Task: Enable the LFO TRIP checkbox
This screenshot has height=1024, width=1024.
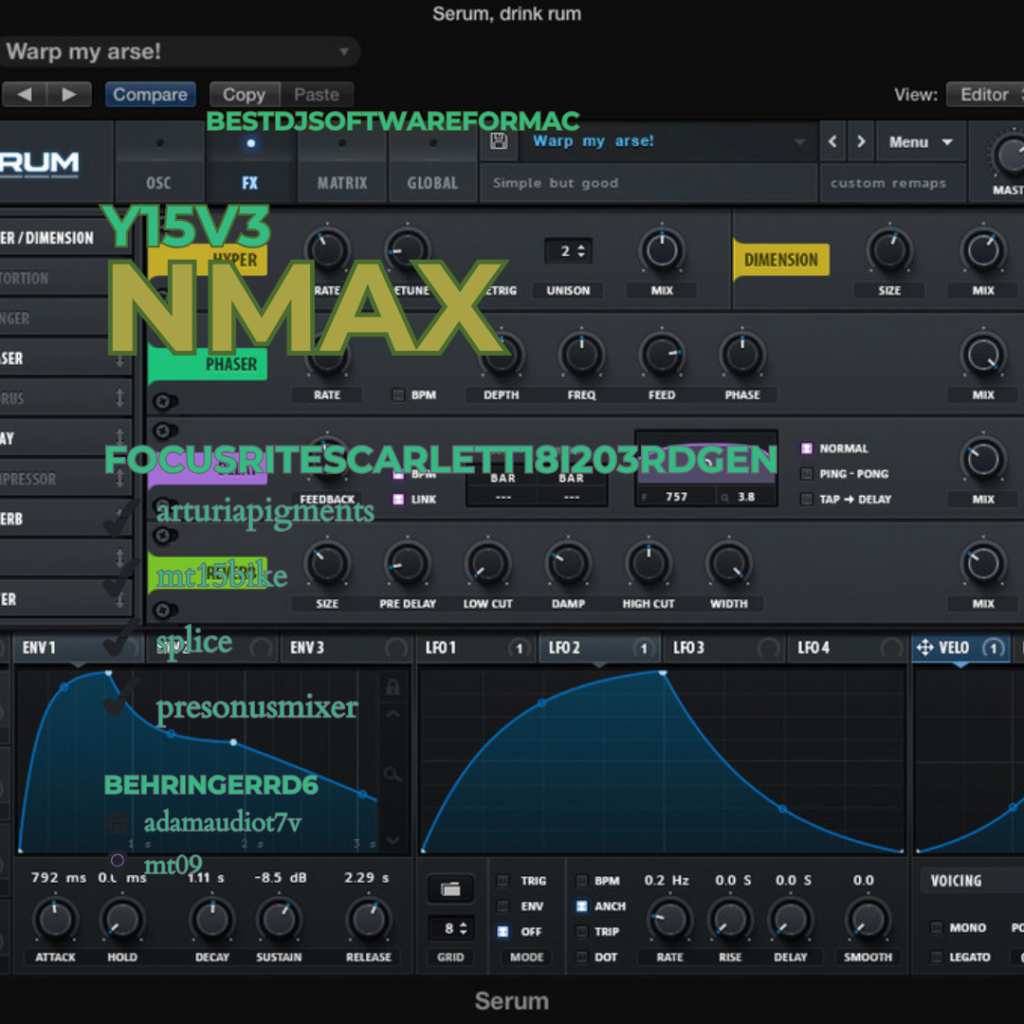Action: tap(582, 931)
